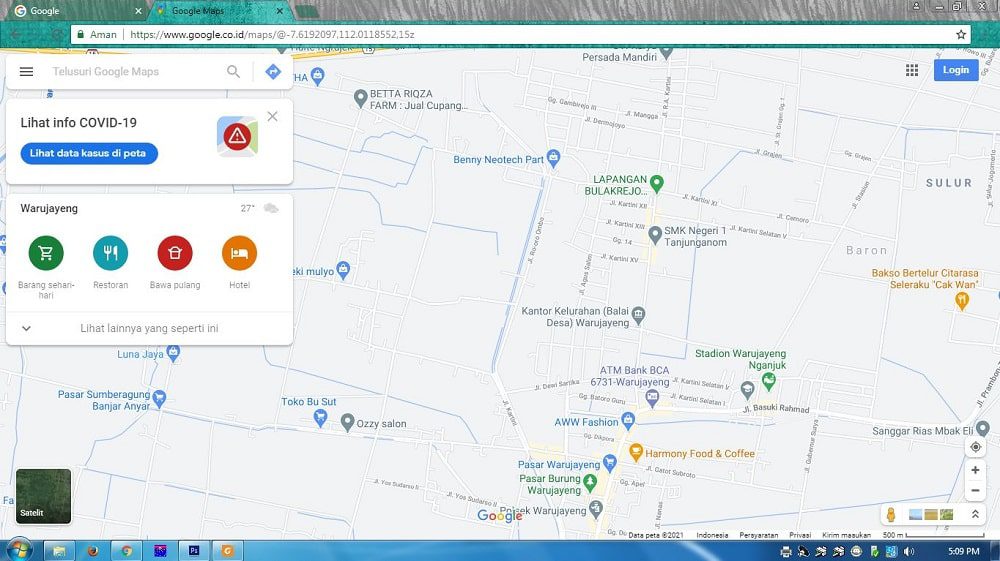The width and height of the screenshot is (1000, 561).
Task: Click the Stadion Warujayeng Nganjuk pin
Action: tap(768, 381)
